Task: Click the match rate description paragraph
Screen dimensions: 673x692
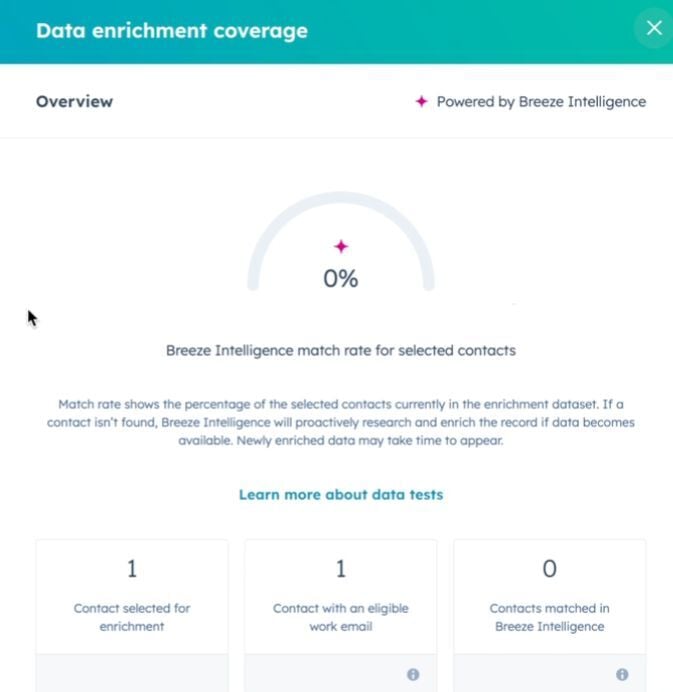Action: coord(341,422)
